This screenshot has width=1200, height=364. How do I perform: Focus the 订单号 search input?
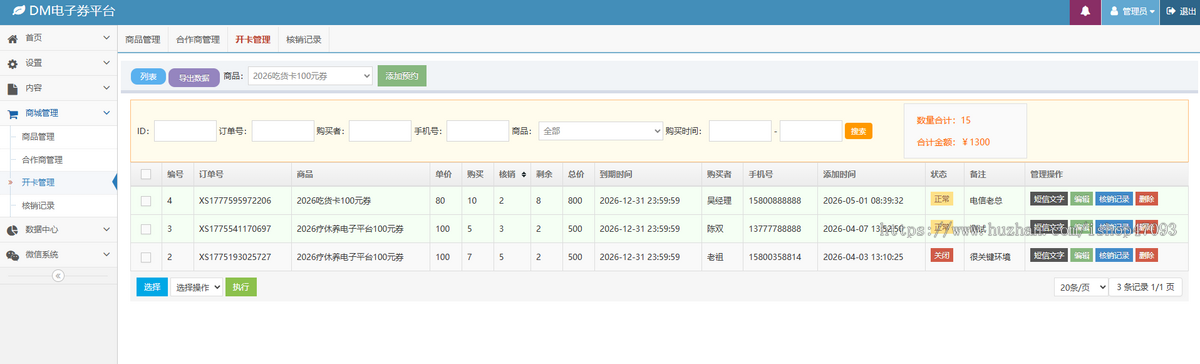click(x=283, y=131)
